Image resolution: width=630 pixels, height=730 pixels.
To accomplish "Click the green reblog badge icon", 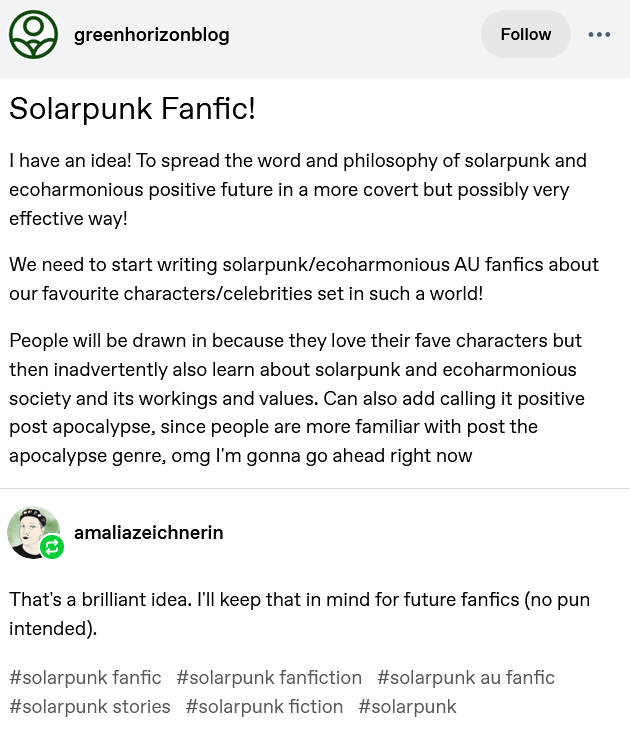I will (x=52, y=548).
